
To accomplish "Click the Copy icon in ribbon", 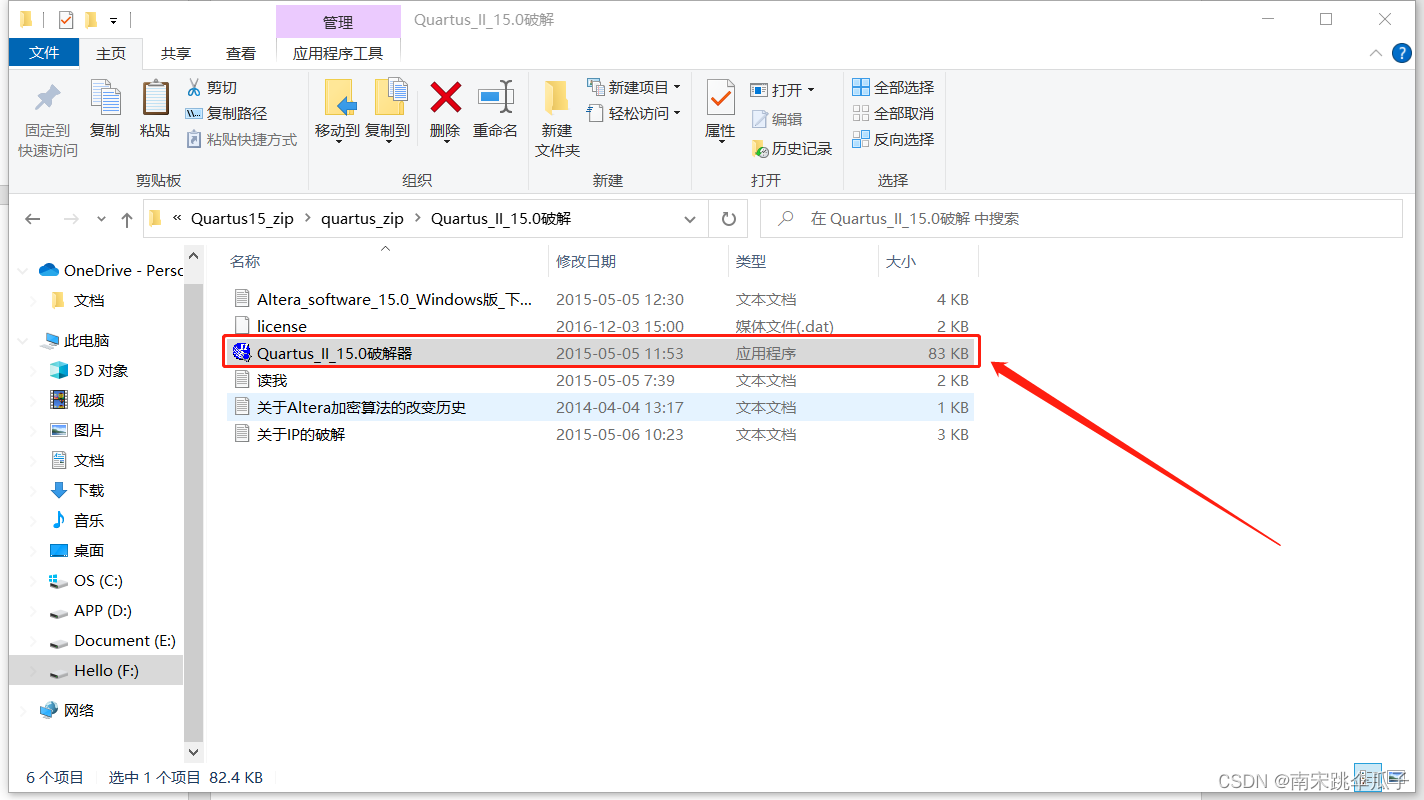I will pyautogui.click(x=105, y=98).
